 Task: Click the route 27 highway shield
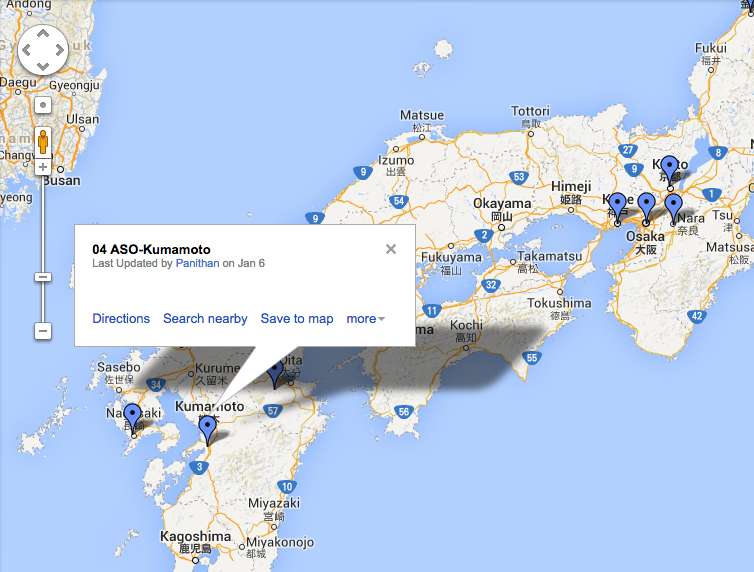point(628,150)
